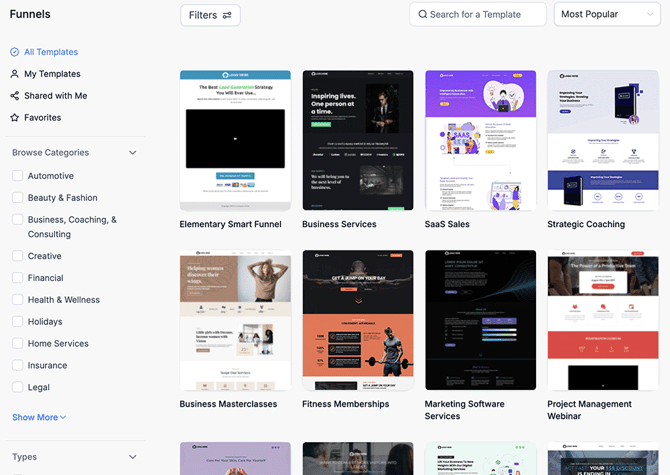Expand categories with Show More
670x475 pixels.
point(39,417)
